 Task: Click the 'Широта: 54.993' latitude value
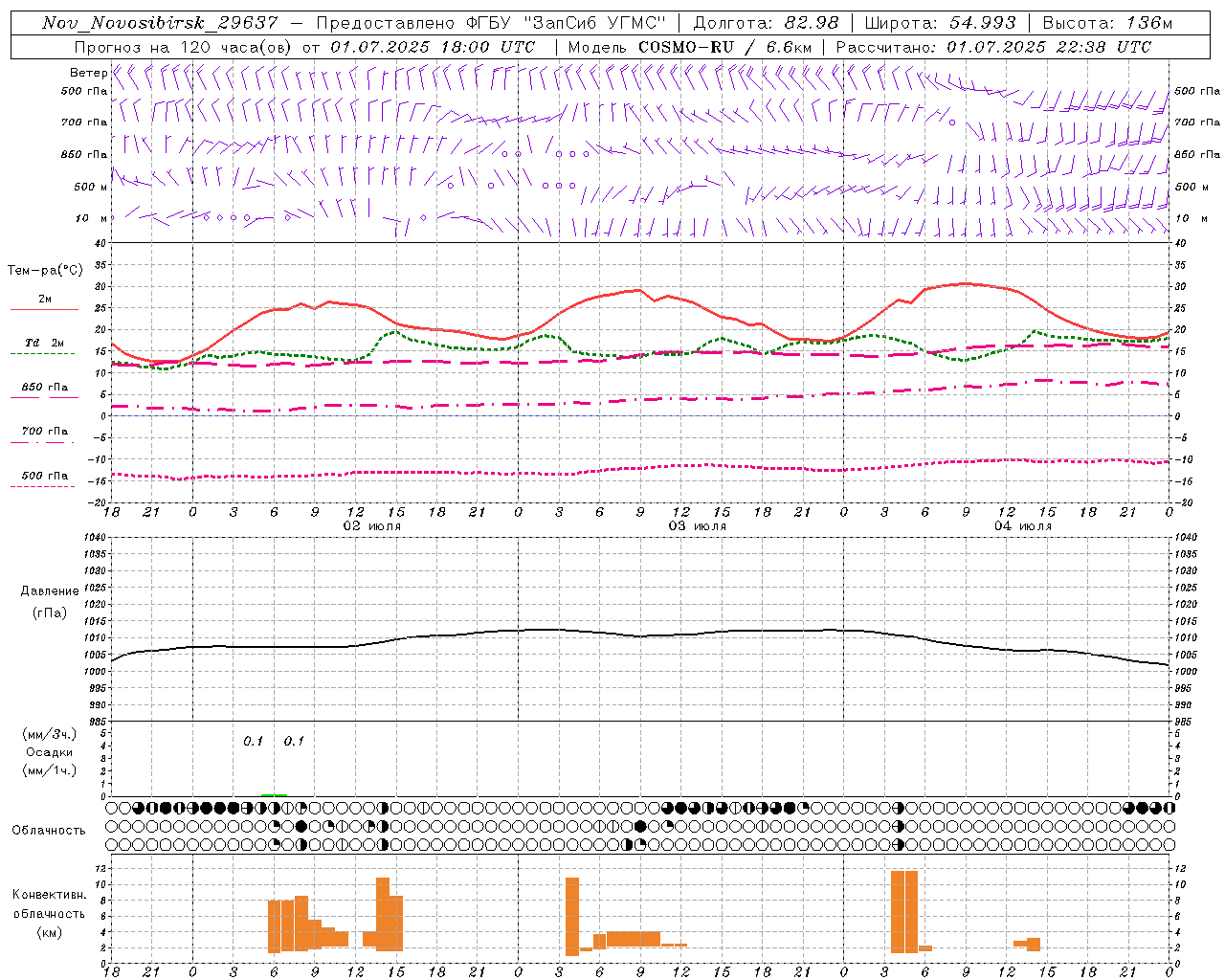pyautogui.click(x=940, y=23)
